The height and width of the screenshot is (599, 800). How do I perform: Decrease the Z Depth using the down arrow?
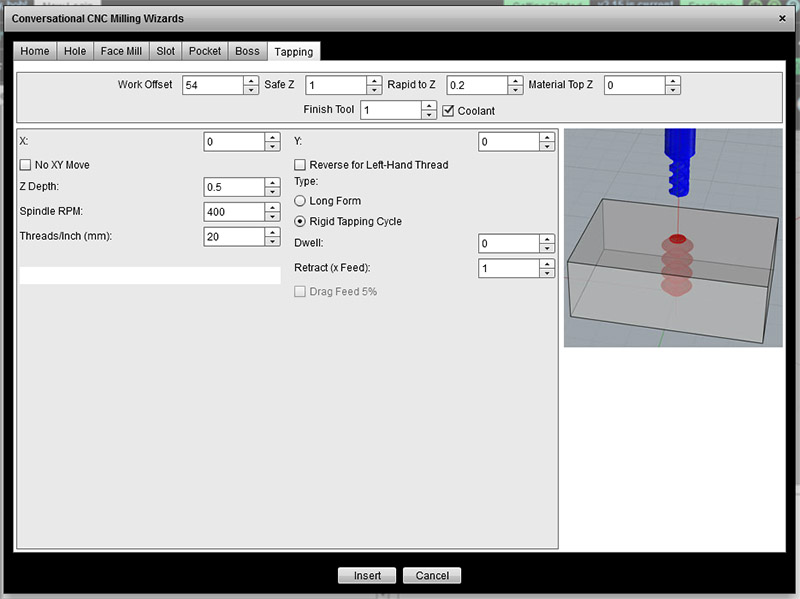coord(273,191)
